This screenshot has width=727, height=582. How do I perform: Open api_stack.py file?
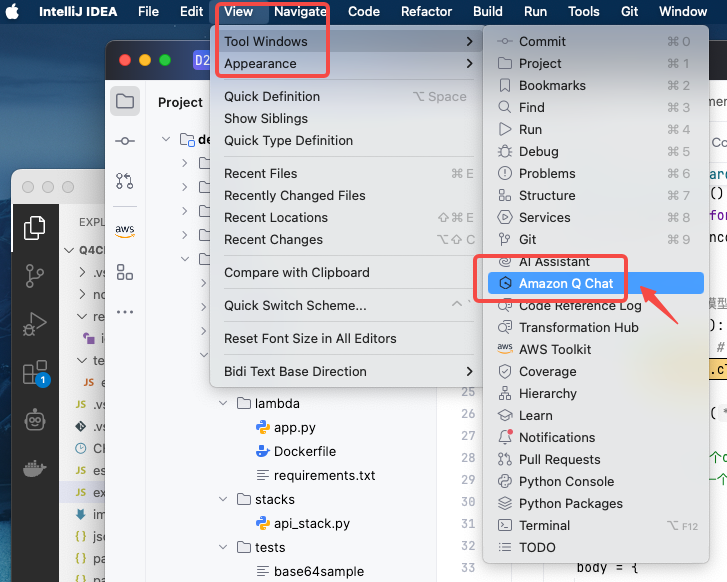pyautogui.click(x=303, y=524)
